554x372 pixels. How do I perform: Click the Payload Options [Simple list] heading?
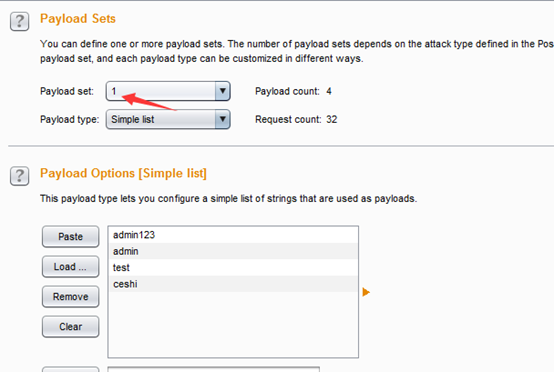[123, 173]
